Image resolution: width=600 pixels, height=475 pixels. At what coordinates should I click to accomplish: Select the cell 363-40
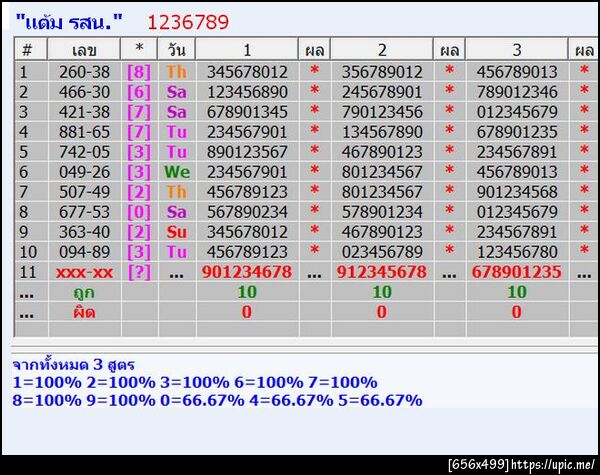pyautogui.click(x=84, y=232)
